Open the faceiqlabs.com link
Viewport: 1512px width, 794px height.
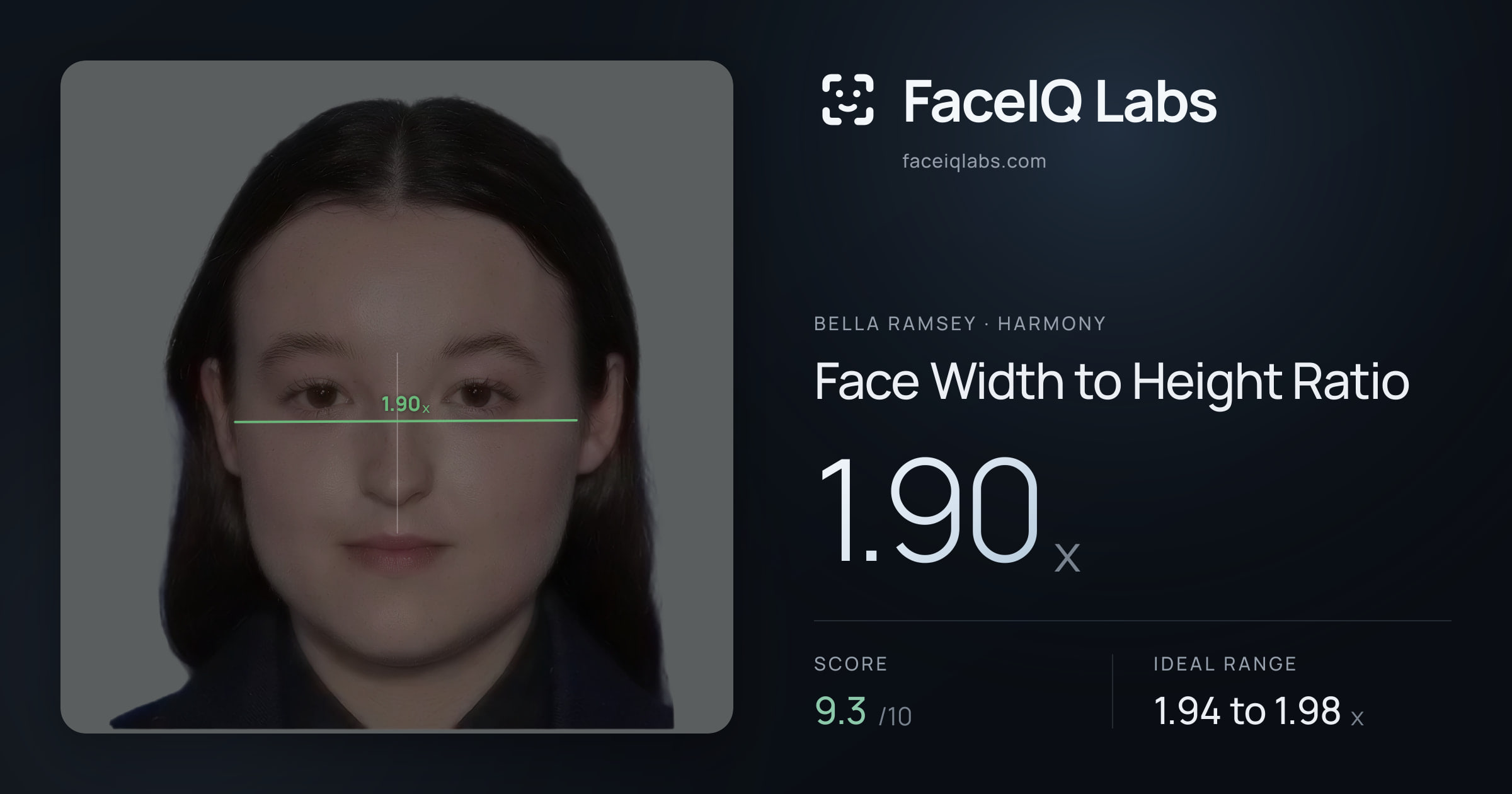click(x=974, y=161)
